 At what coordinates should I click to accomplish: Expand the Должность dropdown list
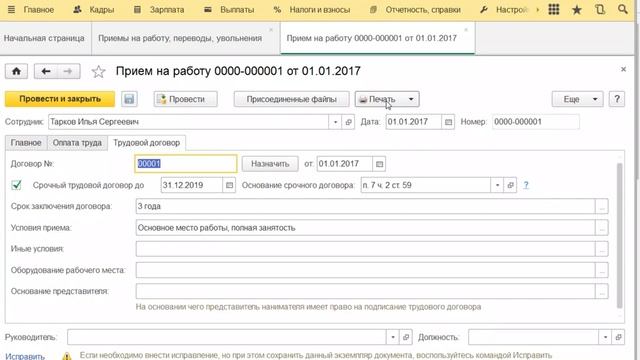[x=605, y=337]
